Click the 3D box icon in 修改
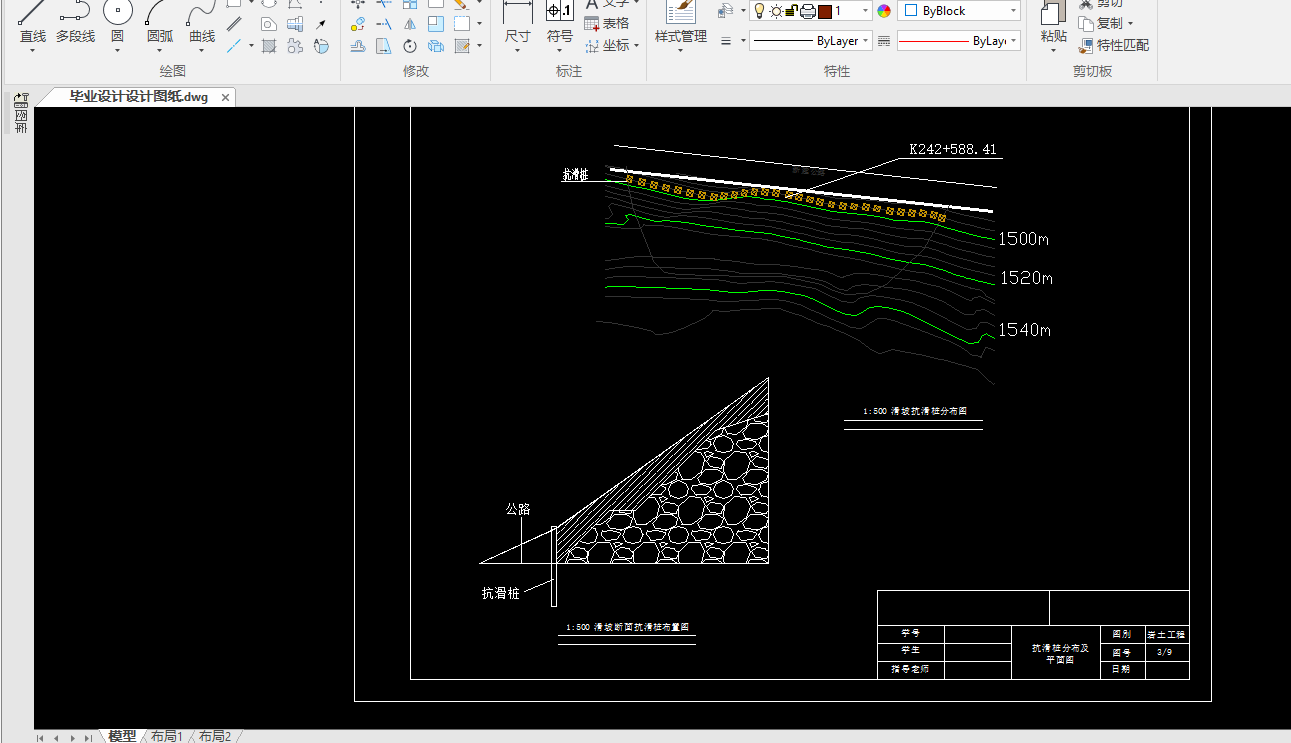 (x=436, y=46)
